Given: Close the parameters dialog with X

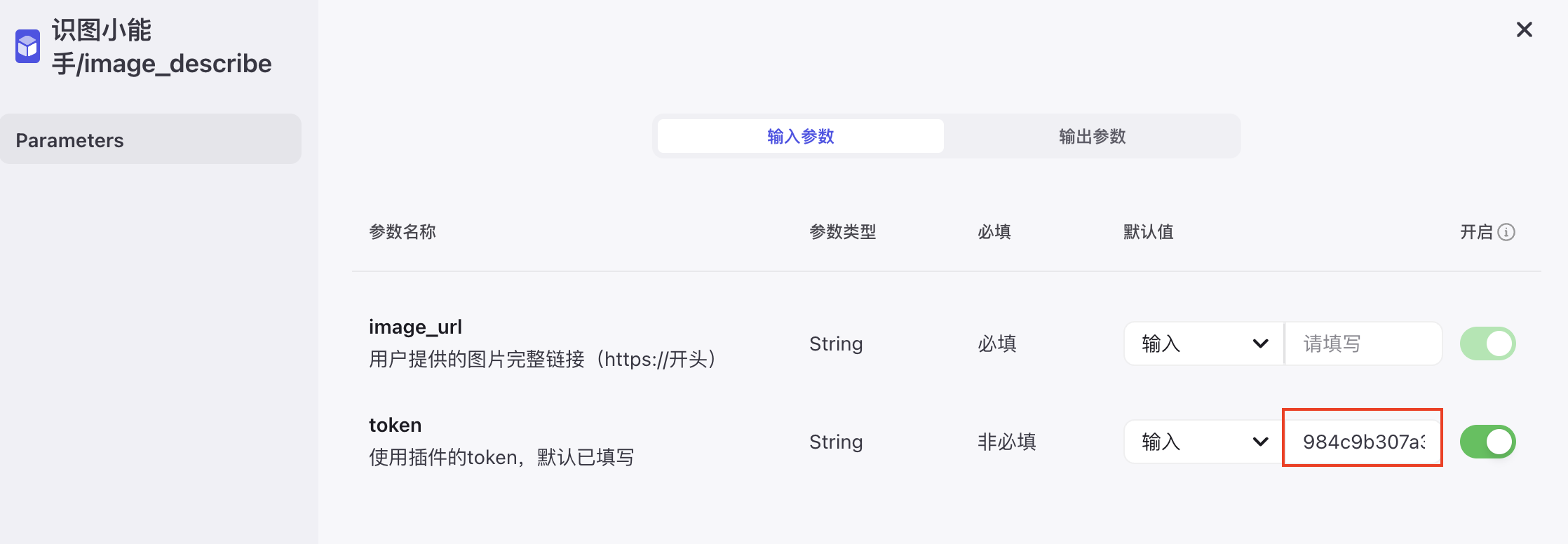Looking at the screenshot, I should (x=1524, y=29).
